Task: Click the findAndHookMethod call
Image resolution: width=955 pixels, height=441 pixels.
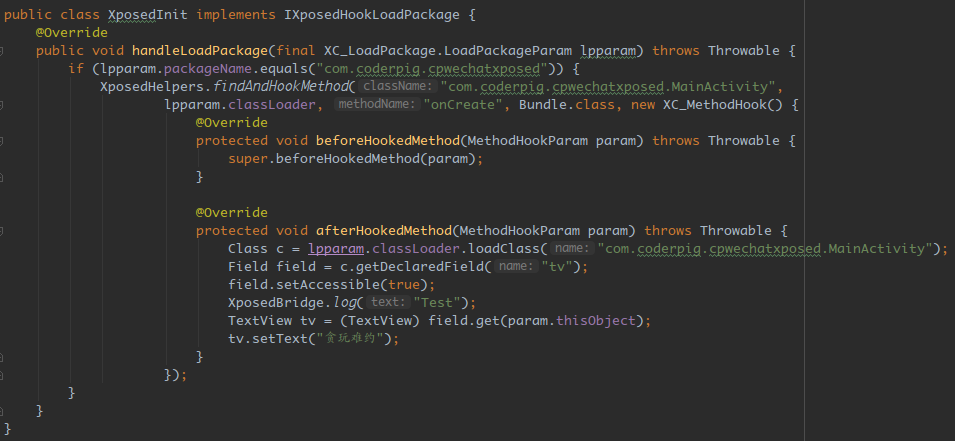Action: [x=280, y=86]
